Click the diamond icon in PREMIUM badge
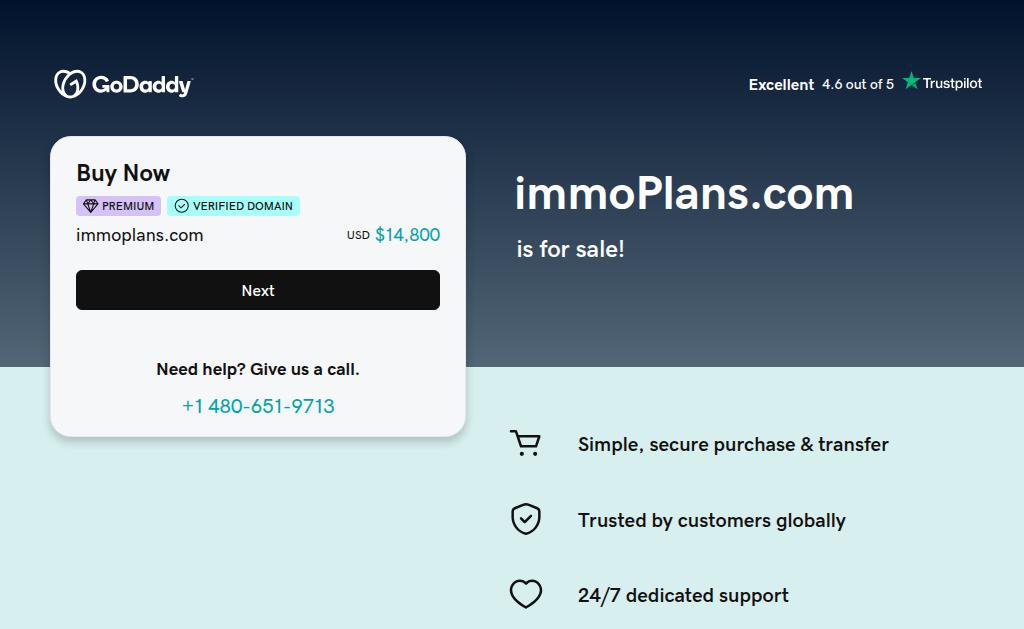Viewport: 1024px width, 629px height. coord(91,206)
